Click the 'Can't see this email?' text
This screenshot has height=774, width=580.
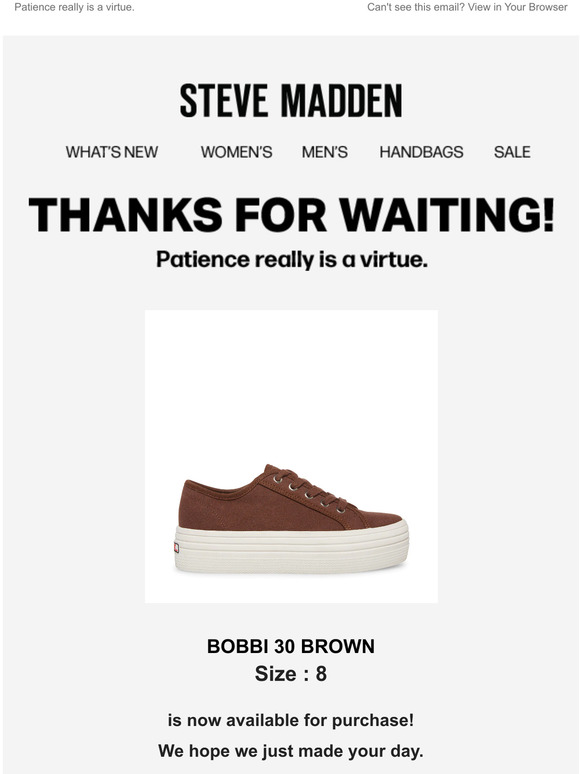click(416, 7)
